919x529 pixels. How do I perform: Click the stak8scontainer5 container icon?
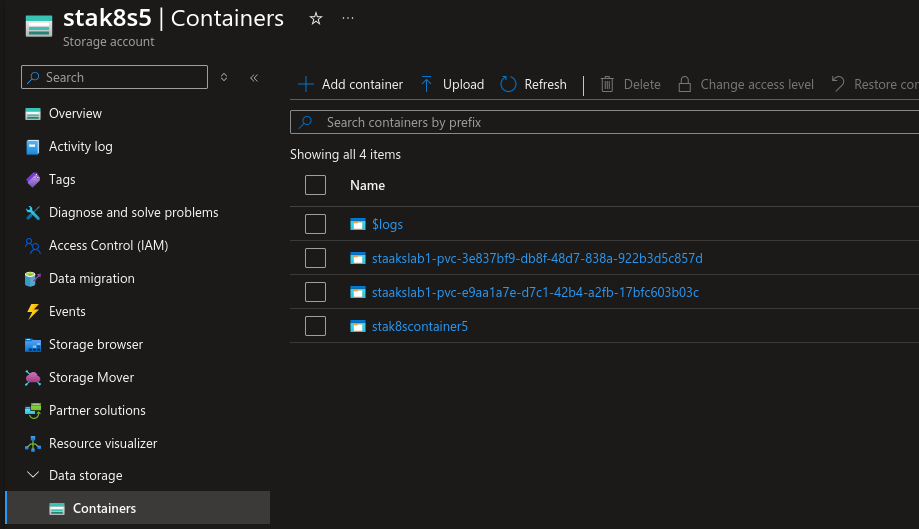[358, 326]
